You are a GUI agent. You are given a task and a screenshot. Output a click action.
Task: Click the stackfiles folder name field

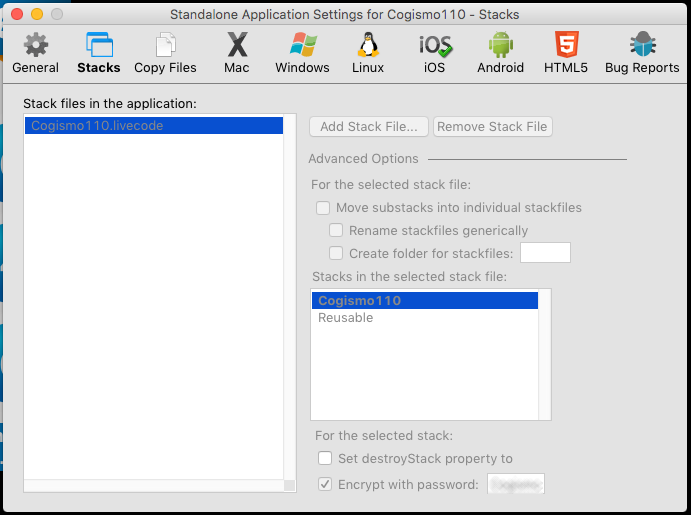[545, 253]
